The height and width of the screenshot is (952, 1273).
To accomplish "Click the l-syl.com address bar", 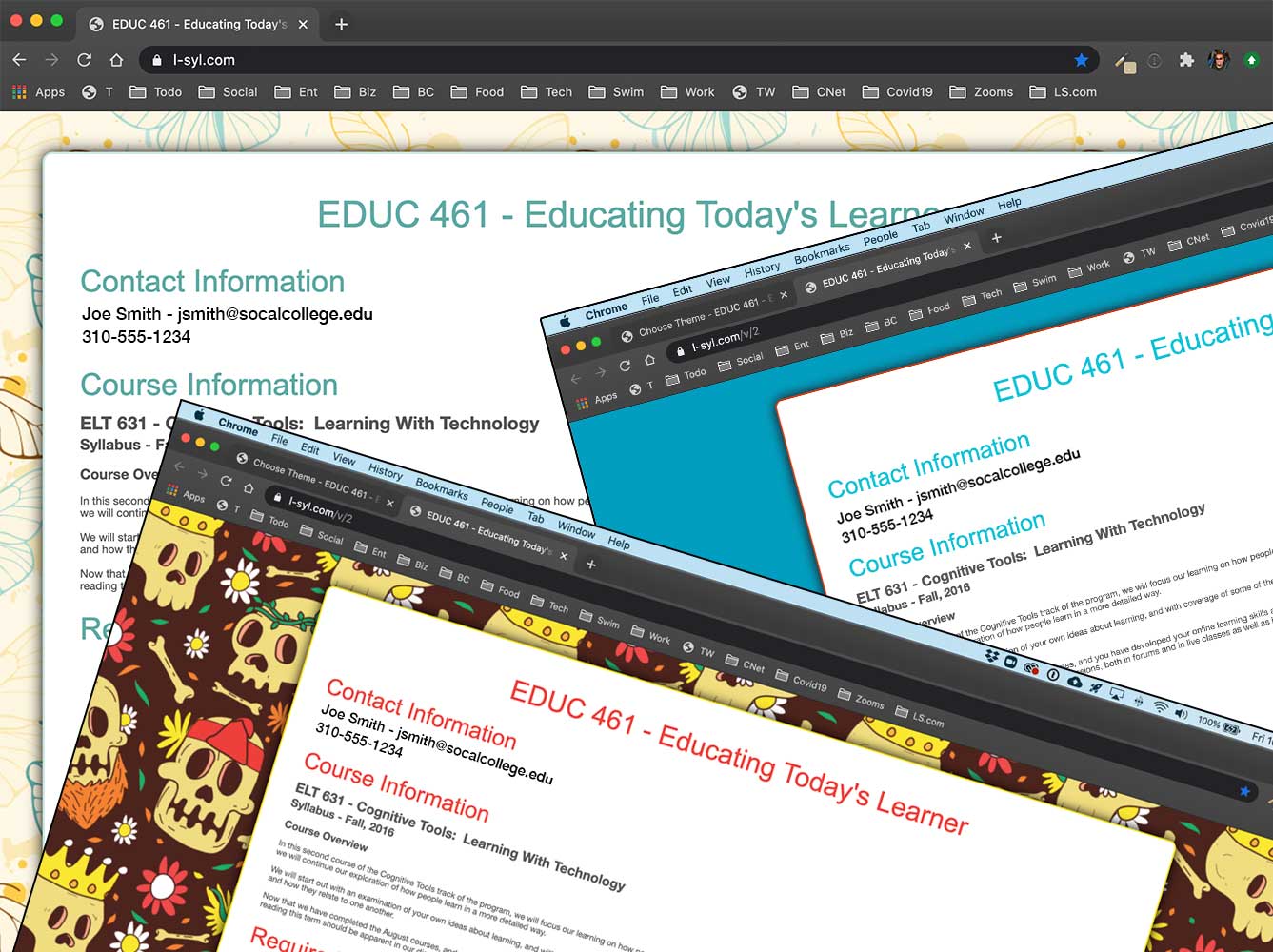I will (x=619, y=60).
